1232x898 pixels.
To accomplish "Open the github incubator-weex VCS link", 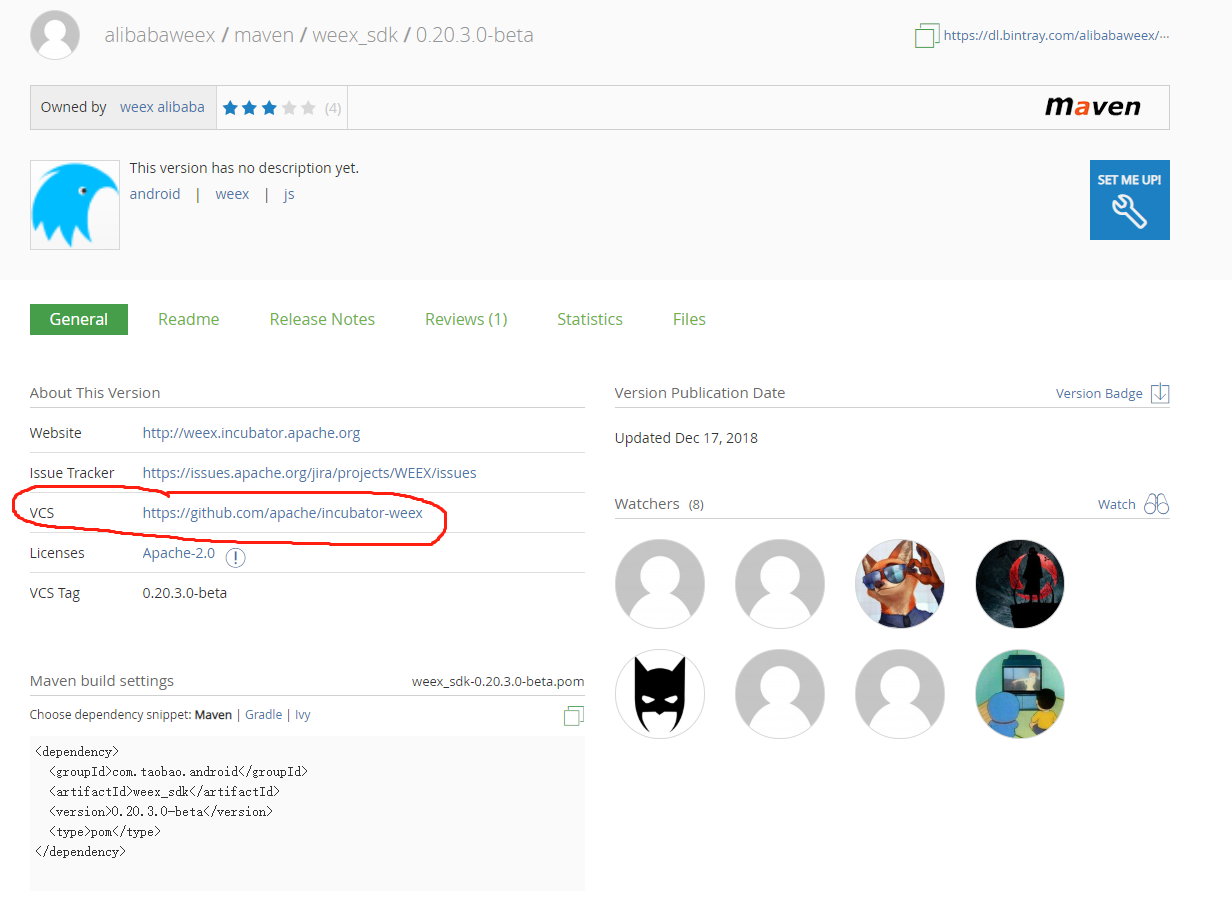I will click(282, 513).
